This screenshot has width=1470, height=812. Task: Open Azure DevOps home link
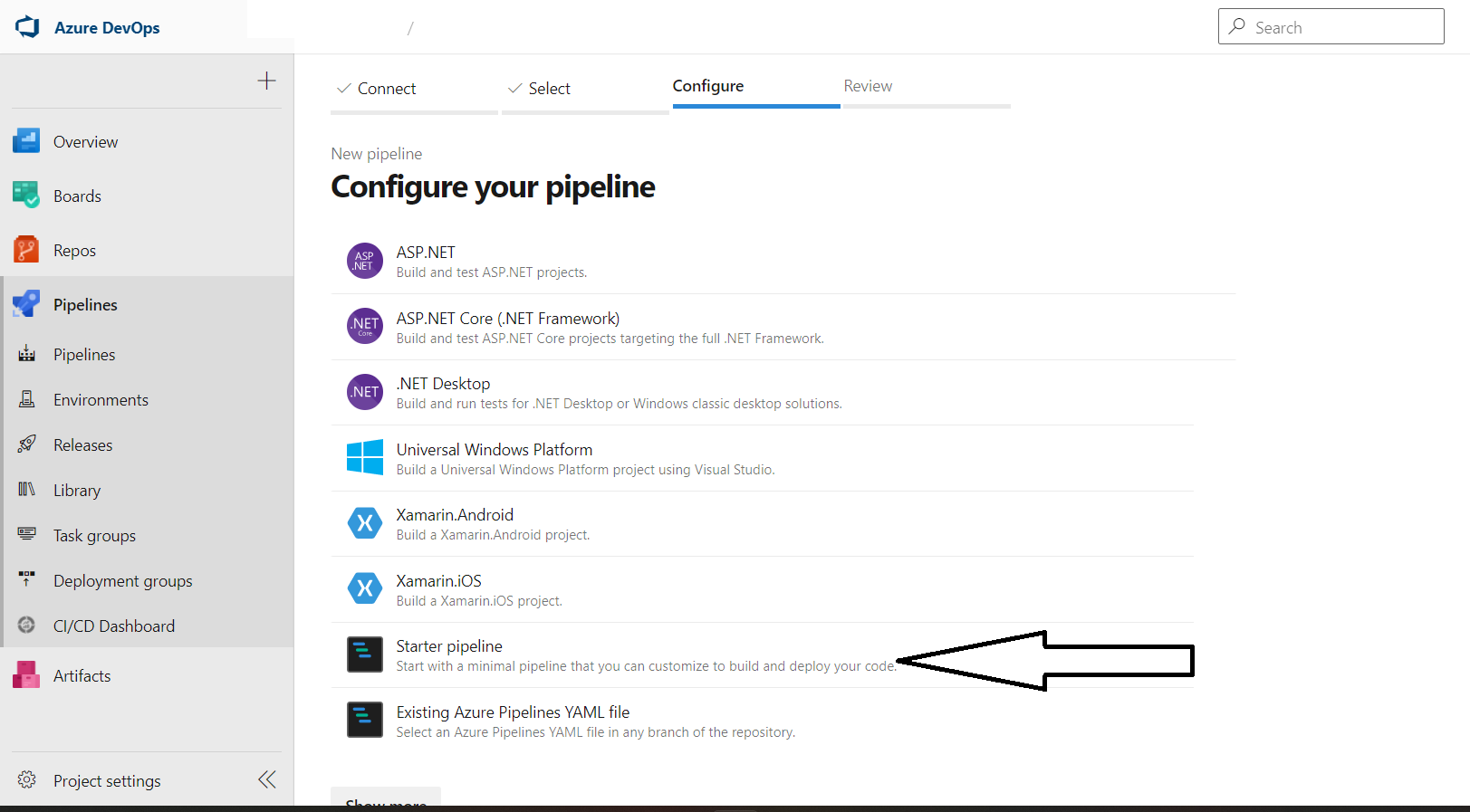[x=107, y=28]
